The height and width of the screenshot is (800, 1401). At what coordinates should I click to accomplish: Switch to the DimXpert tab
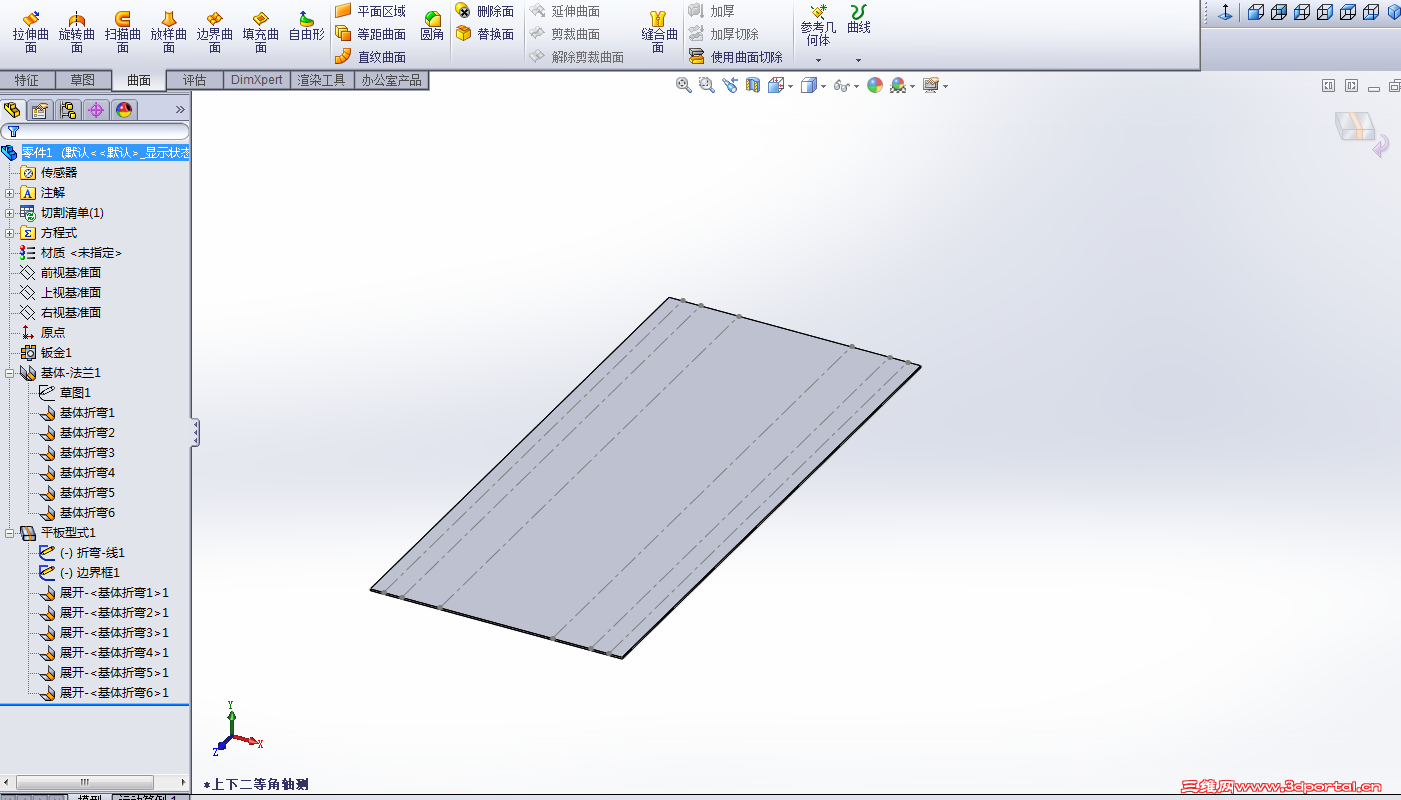[x=256, y=80]
